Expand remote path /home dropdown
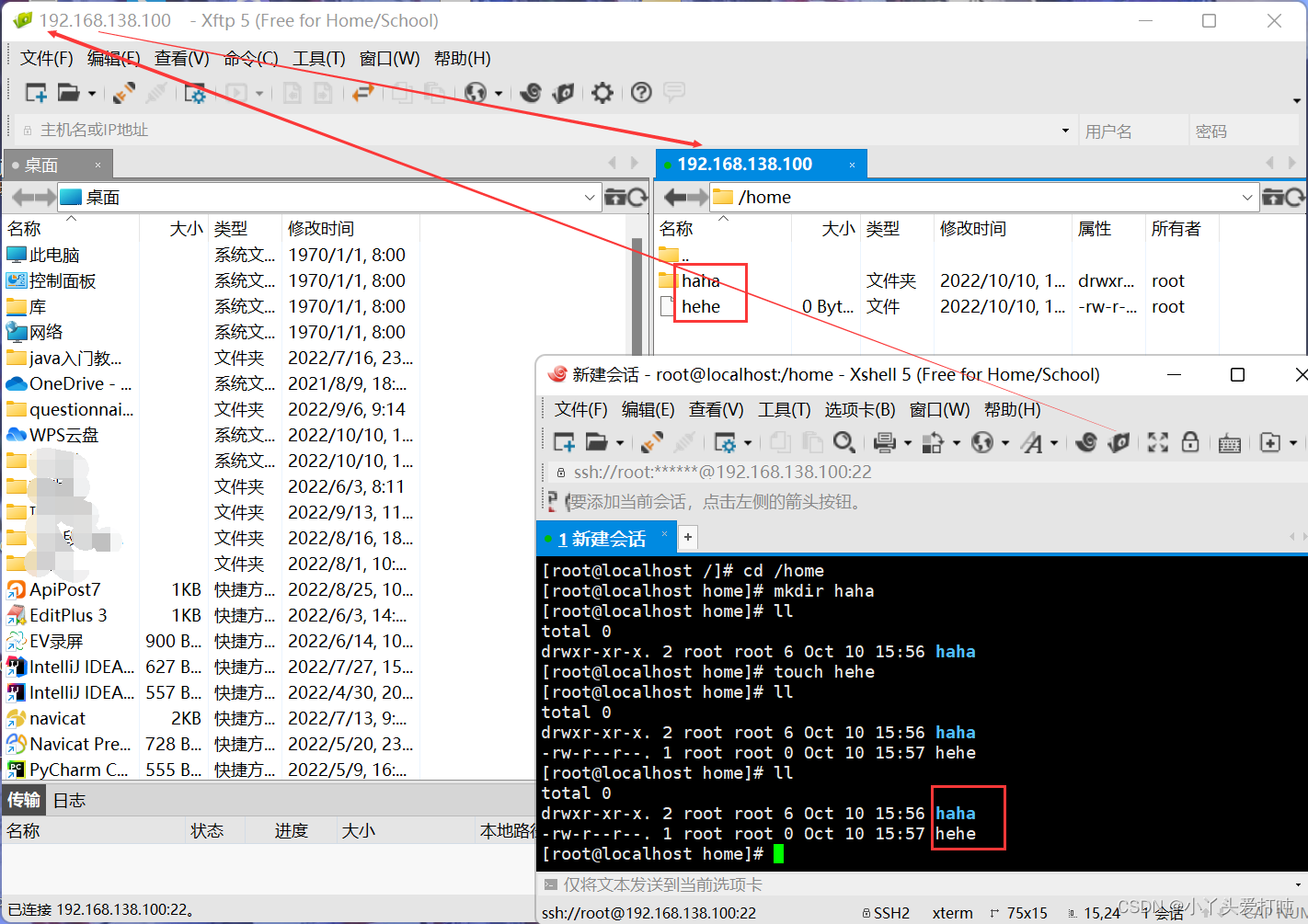1308x924 pixels. 1247,198
